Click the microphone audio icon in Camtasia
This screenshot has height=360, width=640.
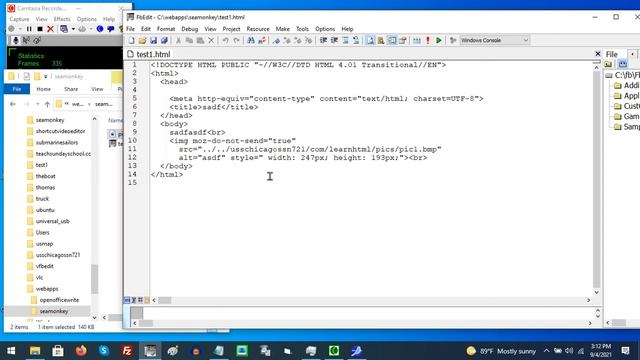[16, 40]
